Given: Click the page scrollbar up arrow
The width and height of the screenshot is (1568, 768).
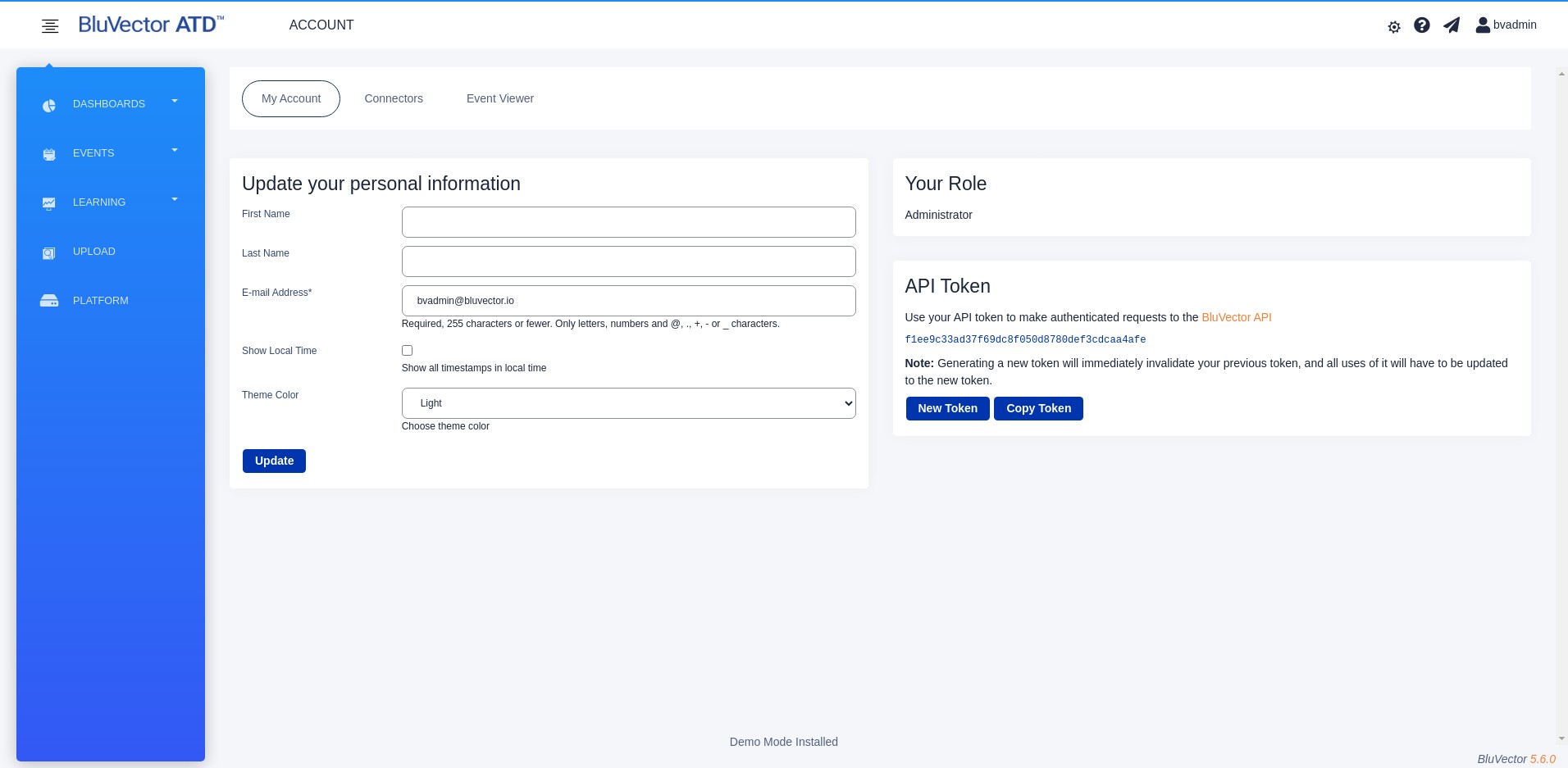Looking at the screenshot, I should pos(1561,74).
